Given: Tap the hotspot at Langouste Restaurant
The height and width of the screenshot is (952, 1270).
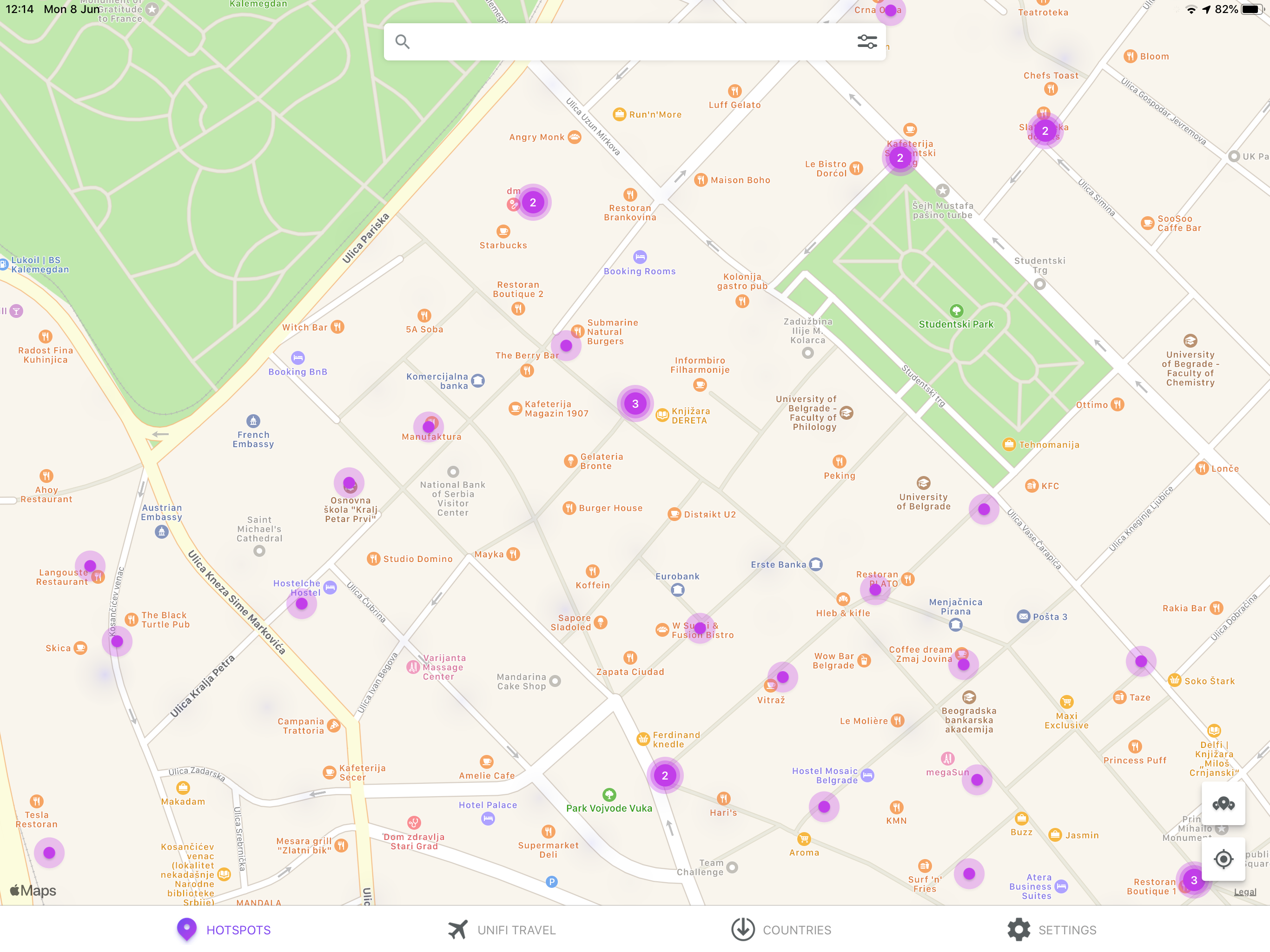Looking at the screenshot, I should click(90, 566).
